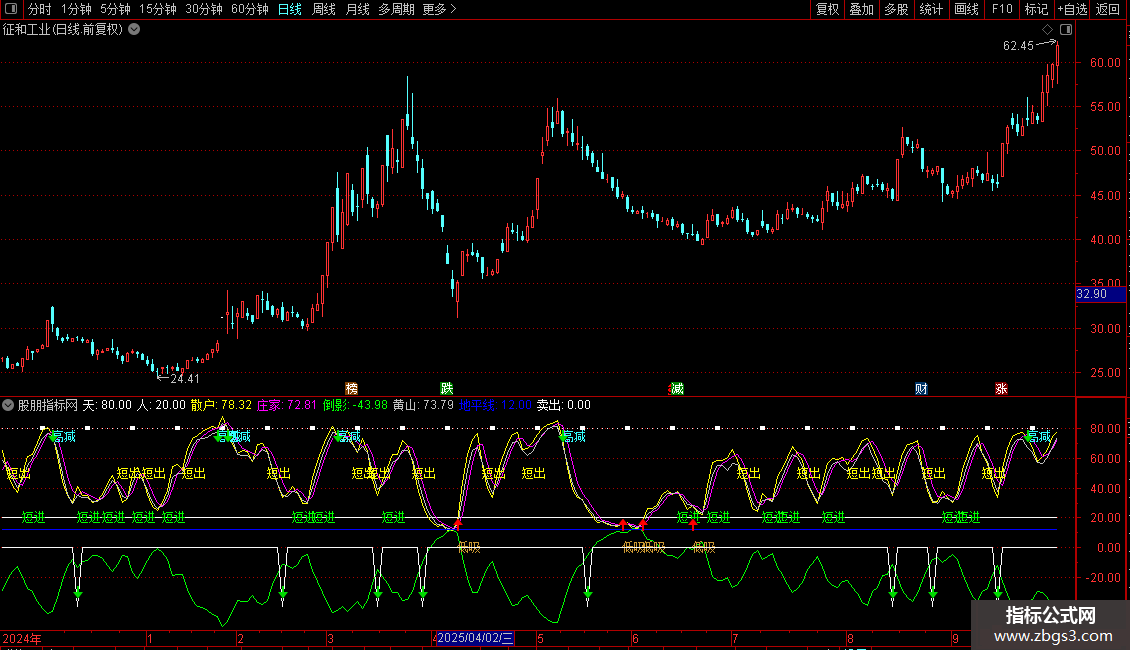
Task: Click the 榜 event marker icon
Action: tap(351, 388)
